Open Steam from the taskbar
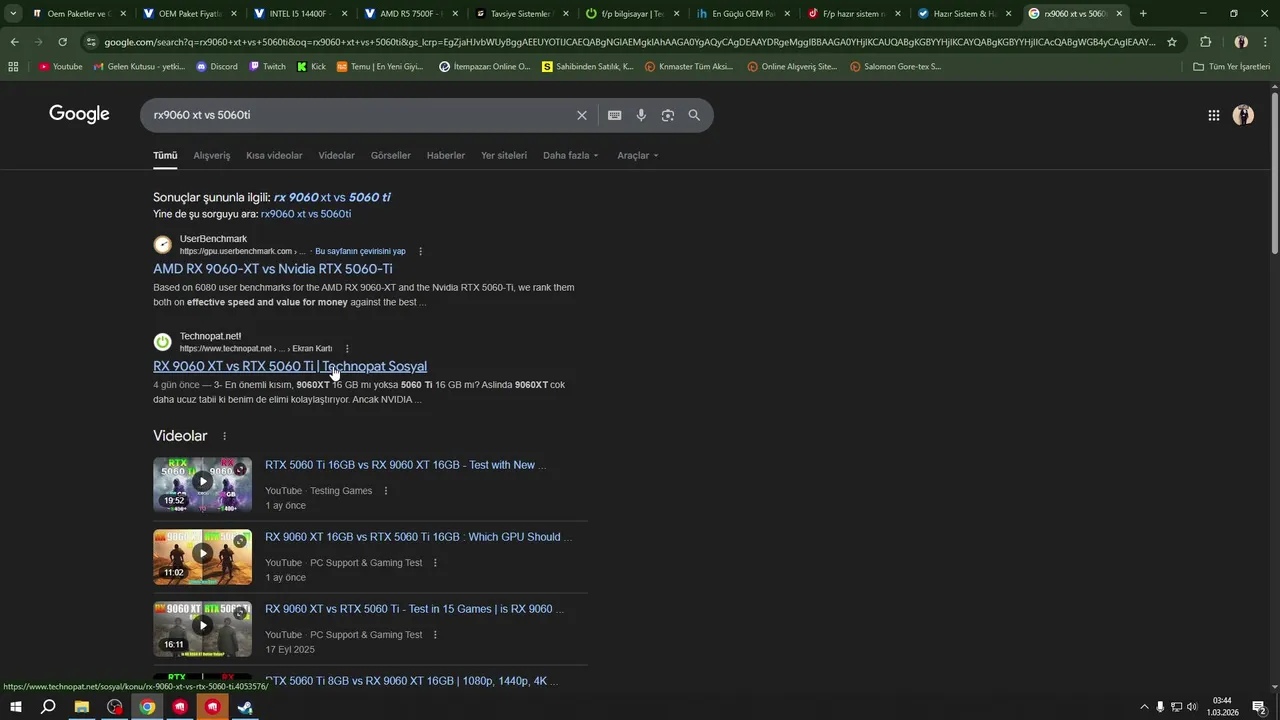Screen dimensions: 1280x720 pos(245,707)
